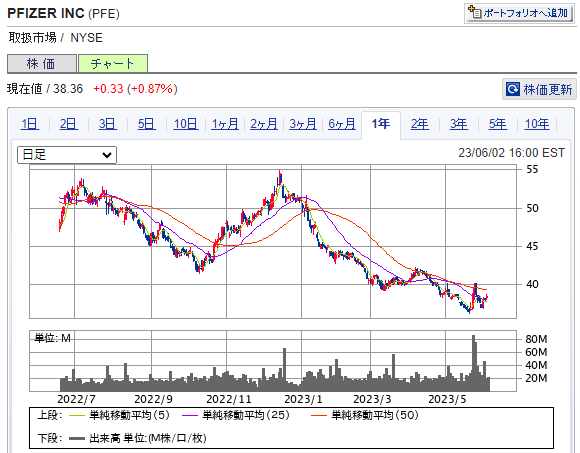Viewport: 580px width, 453px height.
Task: Click the 80M volume axis label
Action: point(536,339)
